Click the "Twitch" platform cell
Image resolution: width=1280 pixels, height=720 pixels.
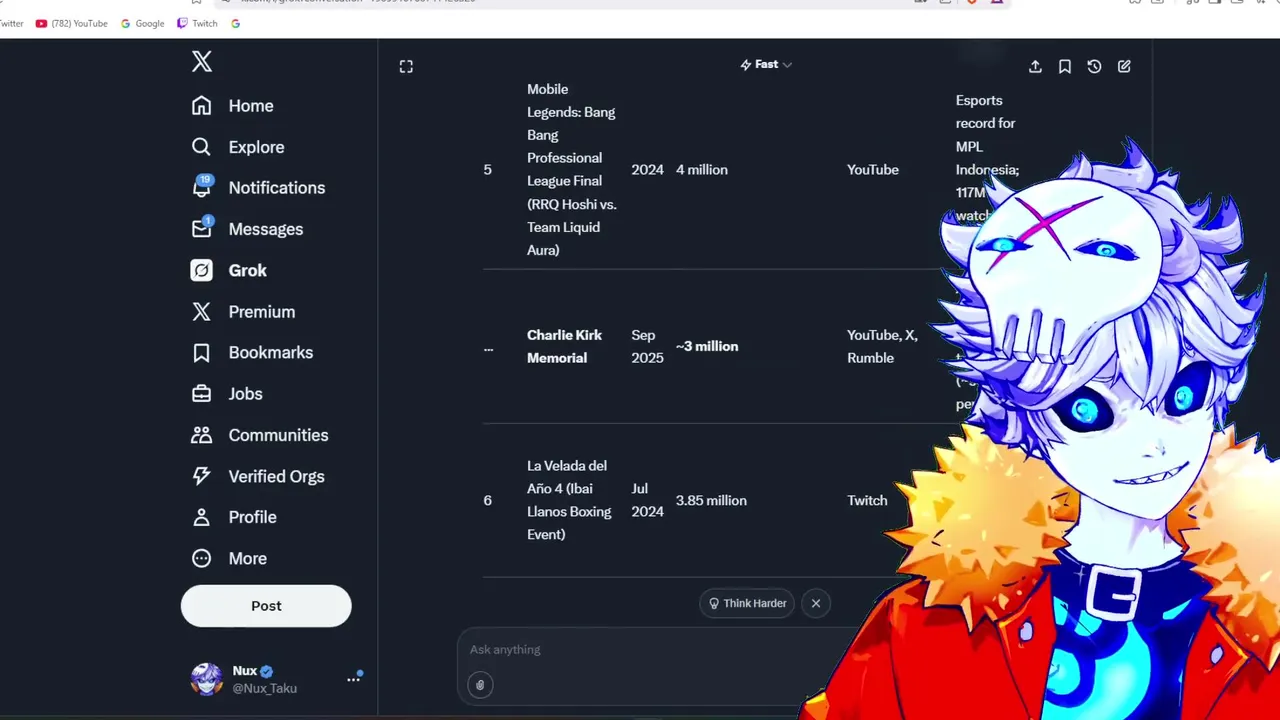tap(867, 500)
